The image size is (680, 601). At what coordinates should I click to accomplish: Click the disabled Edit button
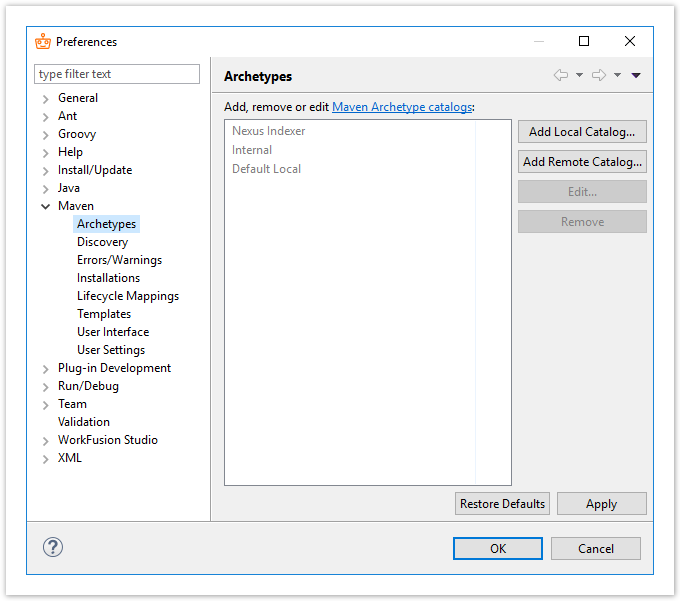point(582,192)
